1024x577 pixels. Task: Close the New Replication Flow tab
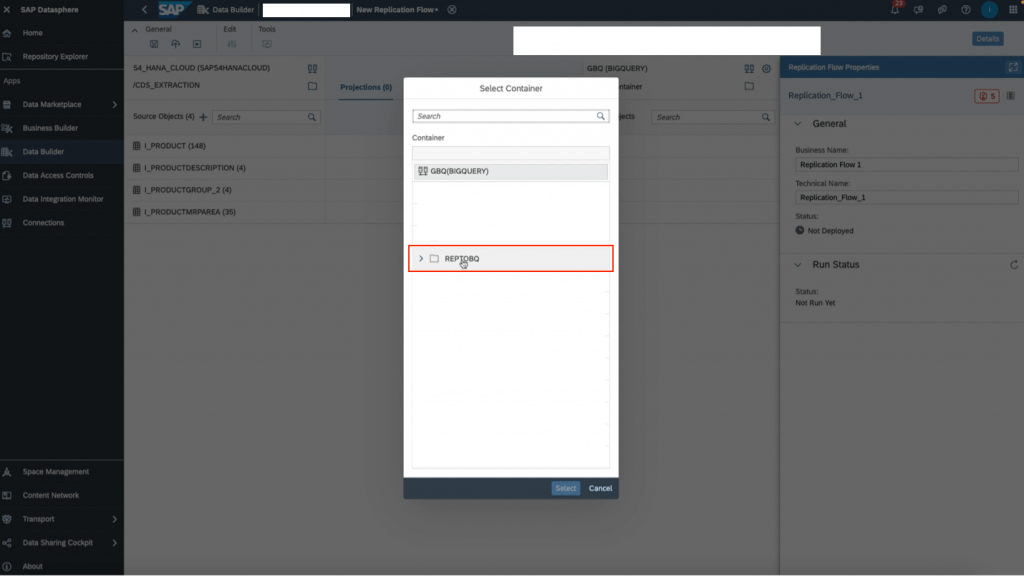tap(452, 10)
